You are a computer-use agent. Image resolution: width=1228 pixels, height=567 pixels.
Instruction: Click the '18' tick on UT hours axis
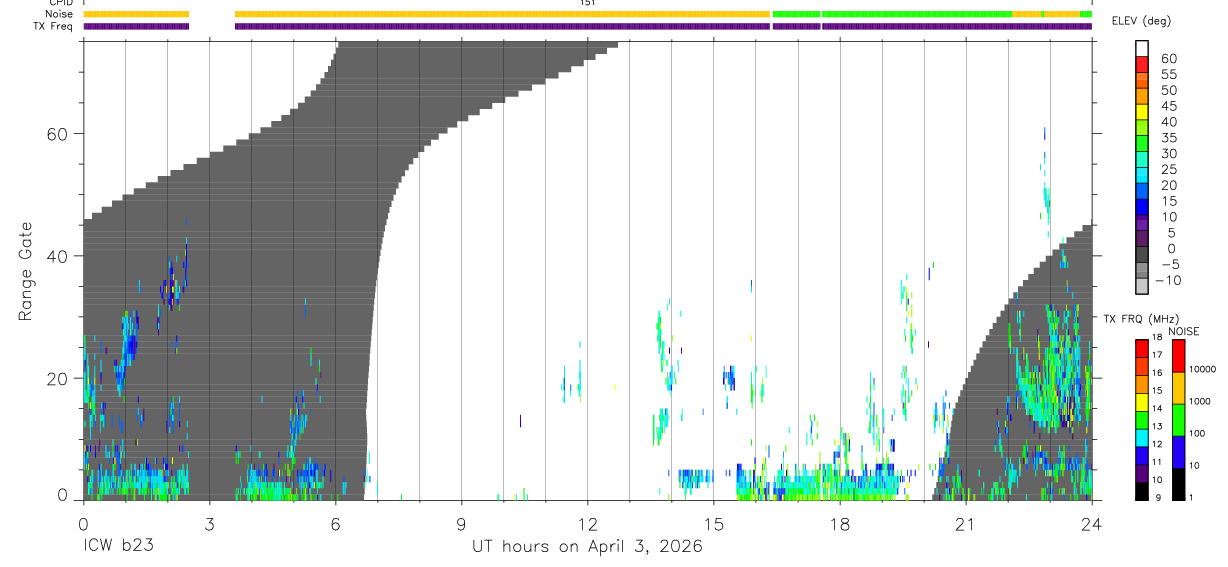pos(839,523)
